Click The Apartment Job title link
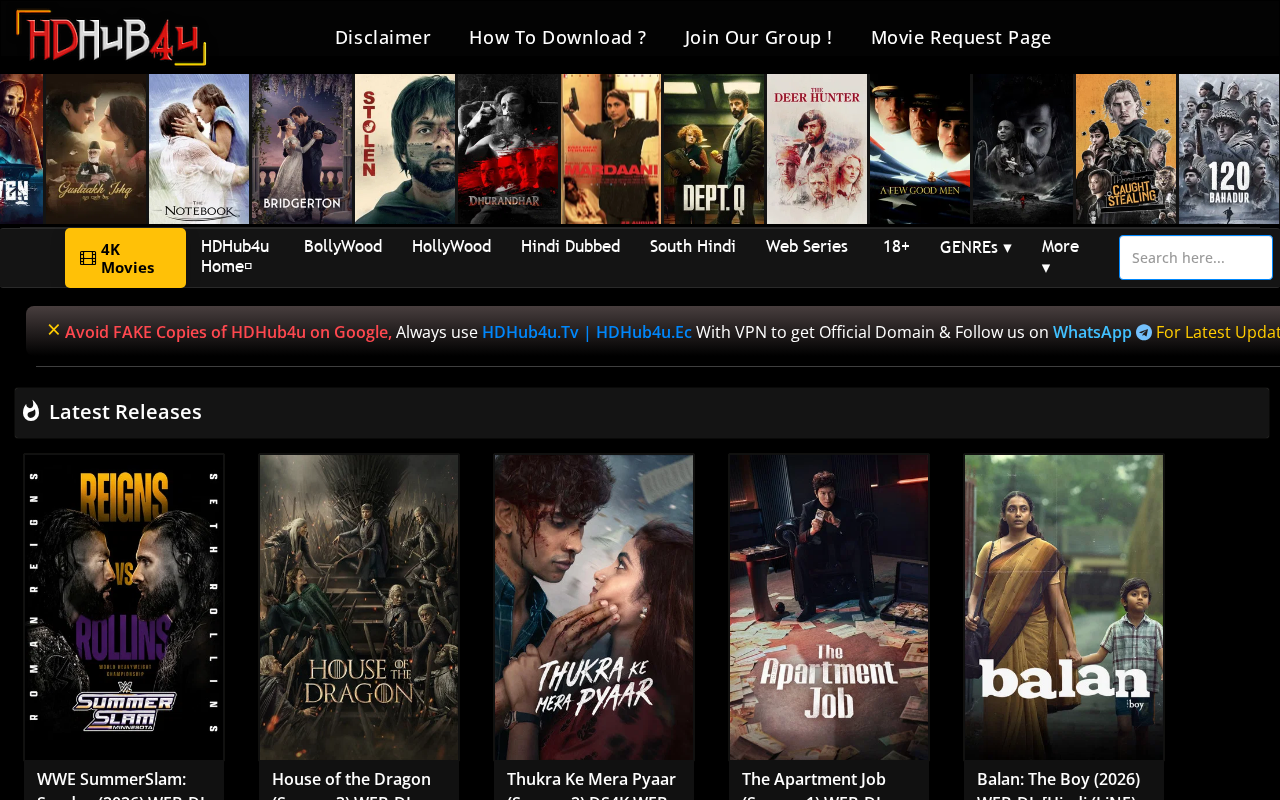The image size is (1280, 800). (814, 784)
